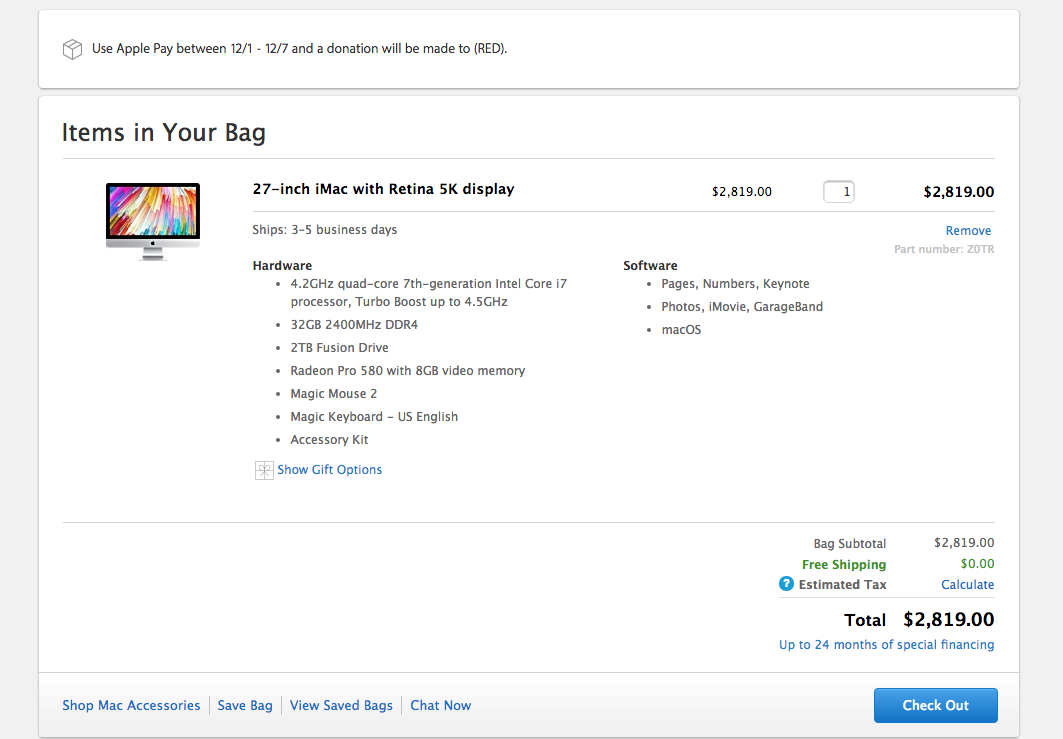Open the 24 months special financing link
The image size is (1063, 739).
(887, 645)
